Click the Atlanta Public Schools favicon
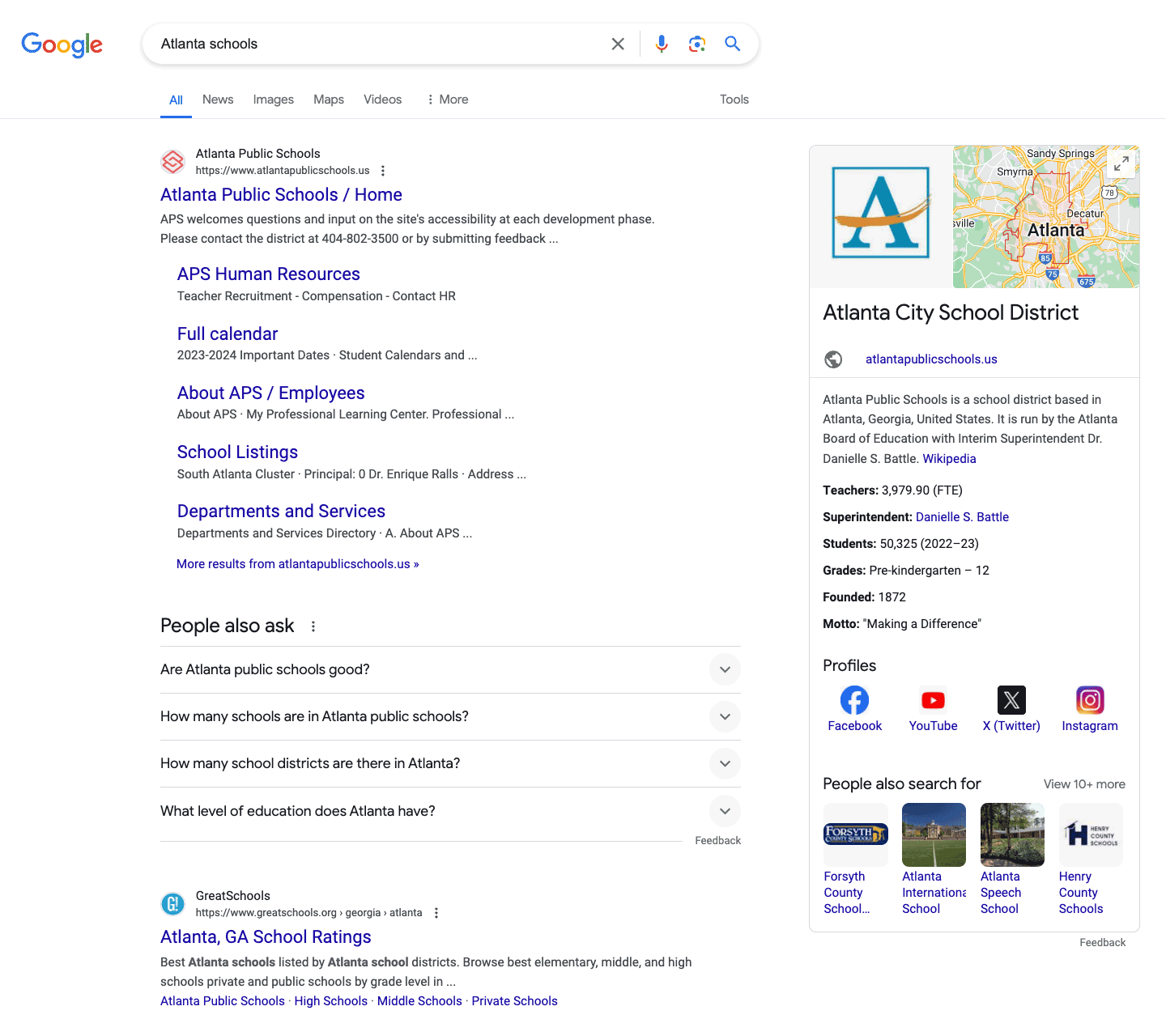 (173, 162)
